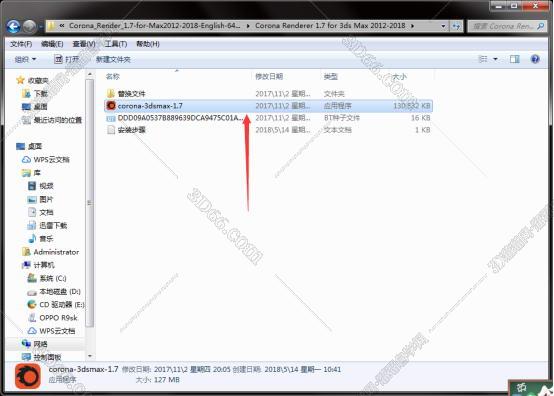Click the change view icon
Viewport: 554px width, 396px height.
click(483, 59)
